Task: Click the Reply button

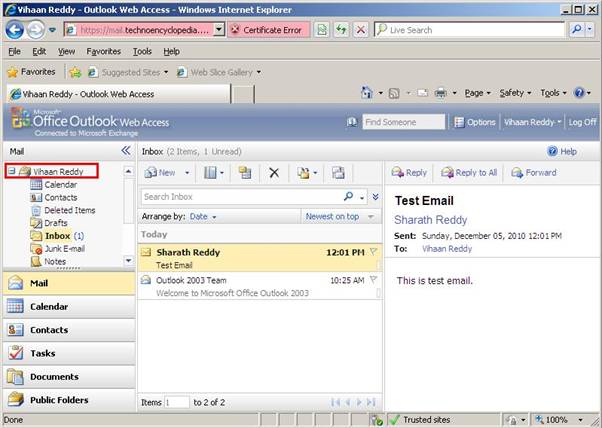Action: pyautogui.click(x=409, y=173)
